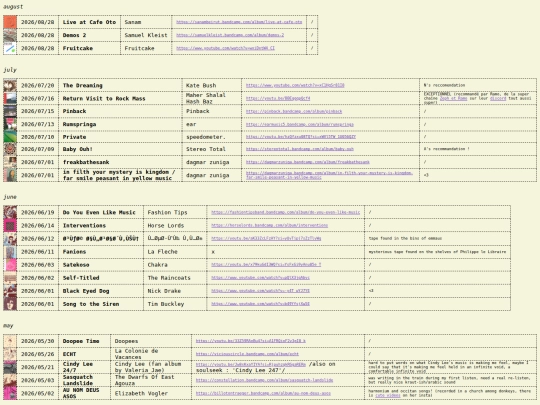
Task: Click the freakbathesank cover thumbnail
Action: pos(10,162)
